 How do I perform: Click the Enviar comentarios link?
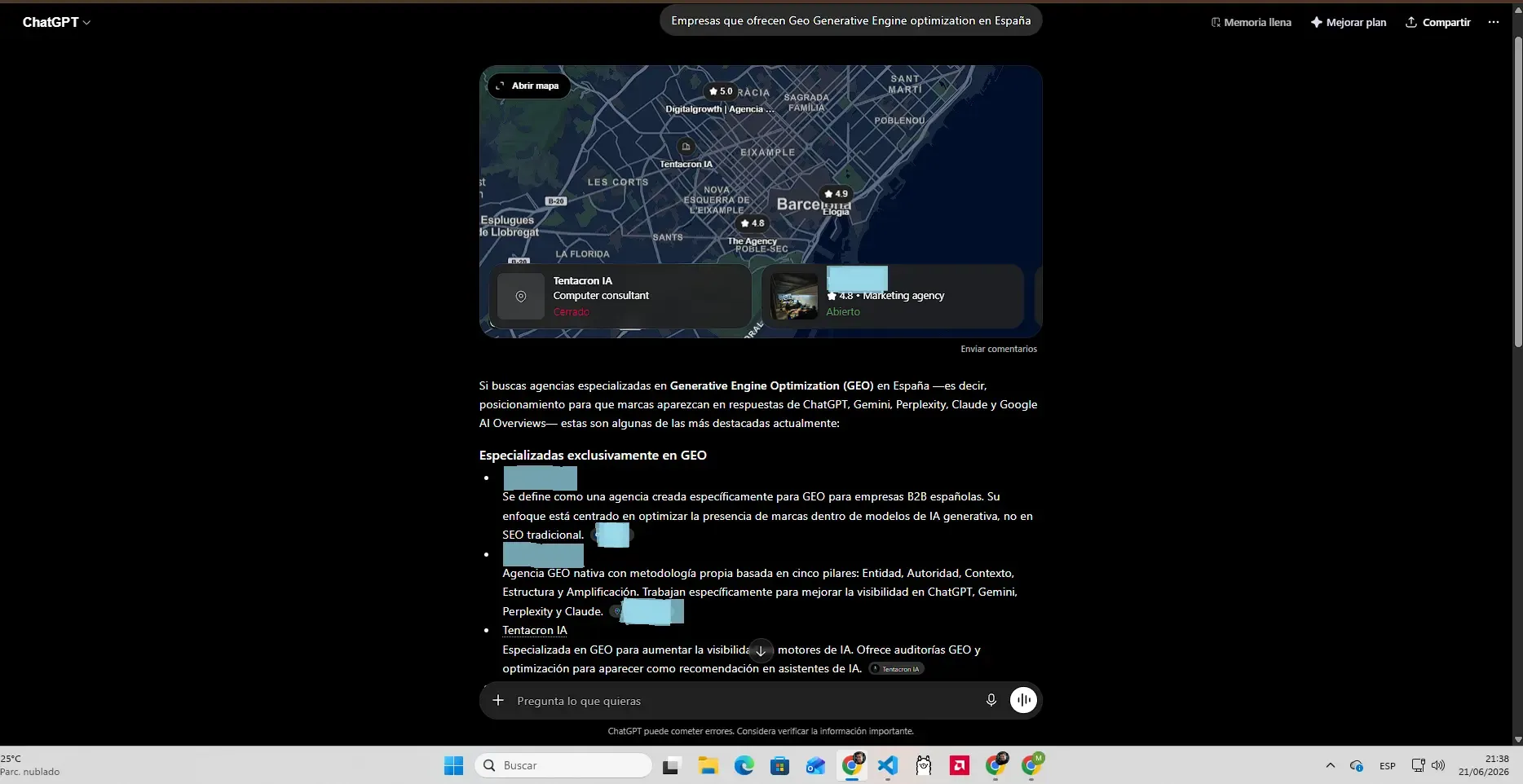coord(999,349)
